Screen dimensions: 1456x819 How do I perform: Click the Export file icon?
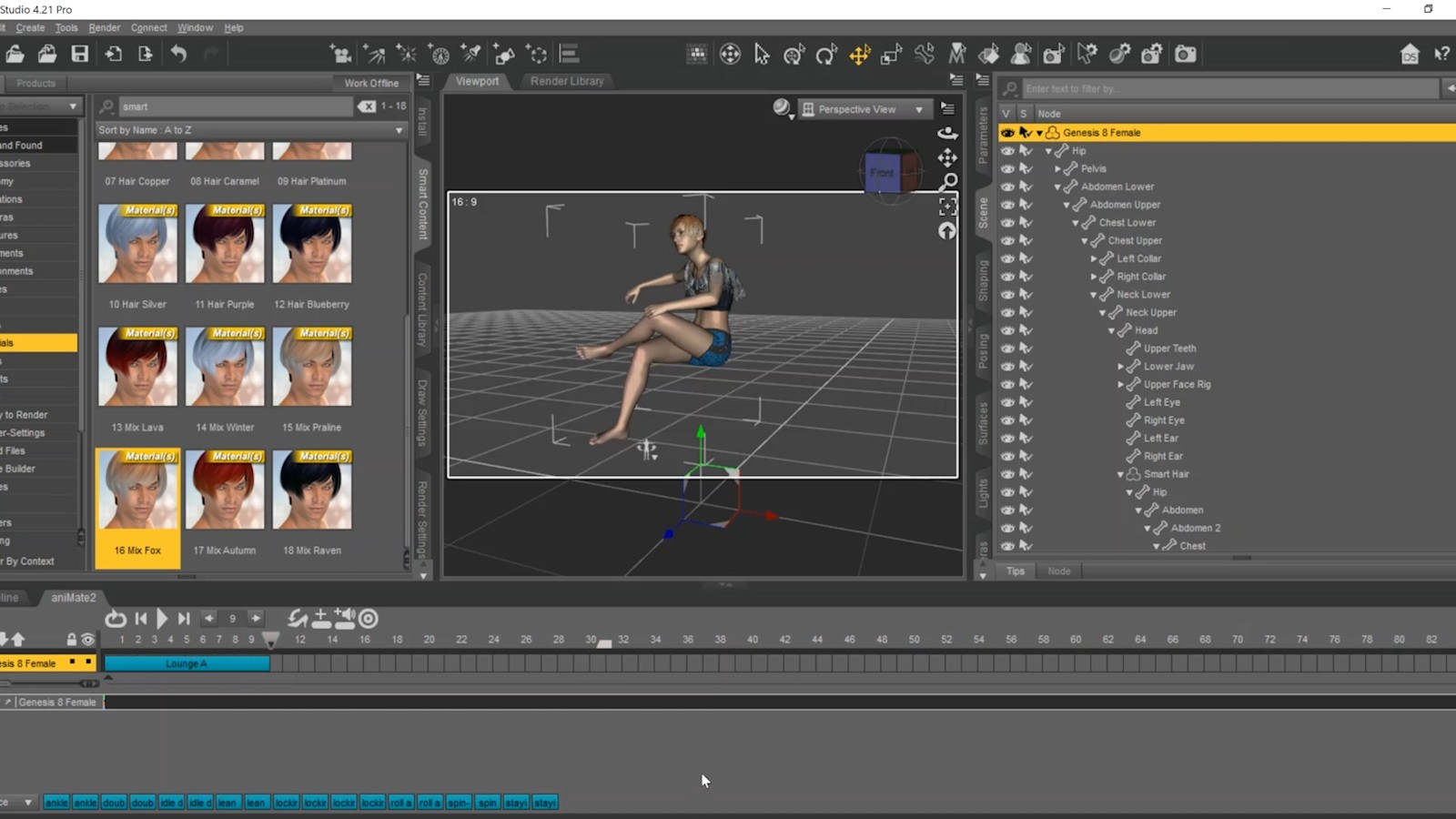146,54
